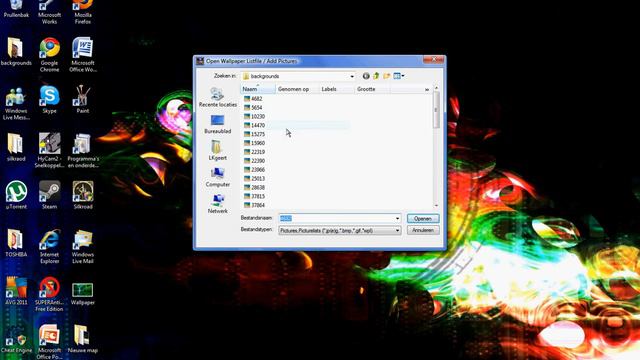
Task: Select the Mozilla Firefox desktop icon
Action: coord(83,11)
